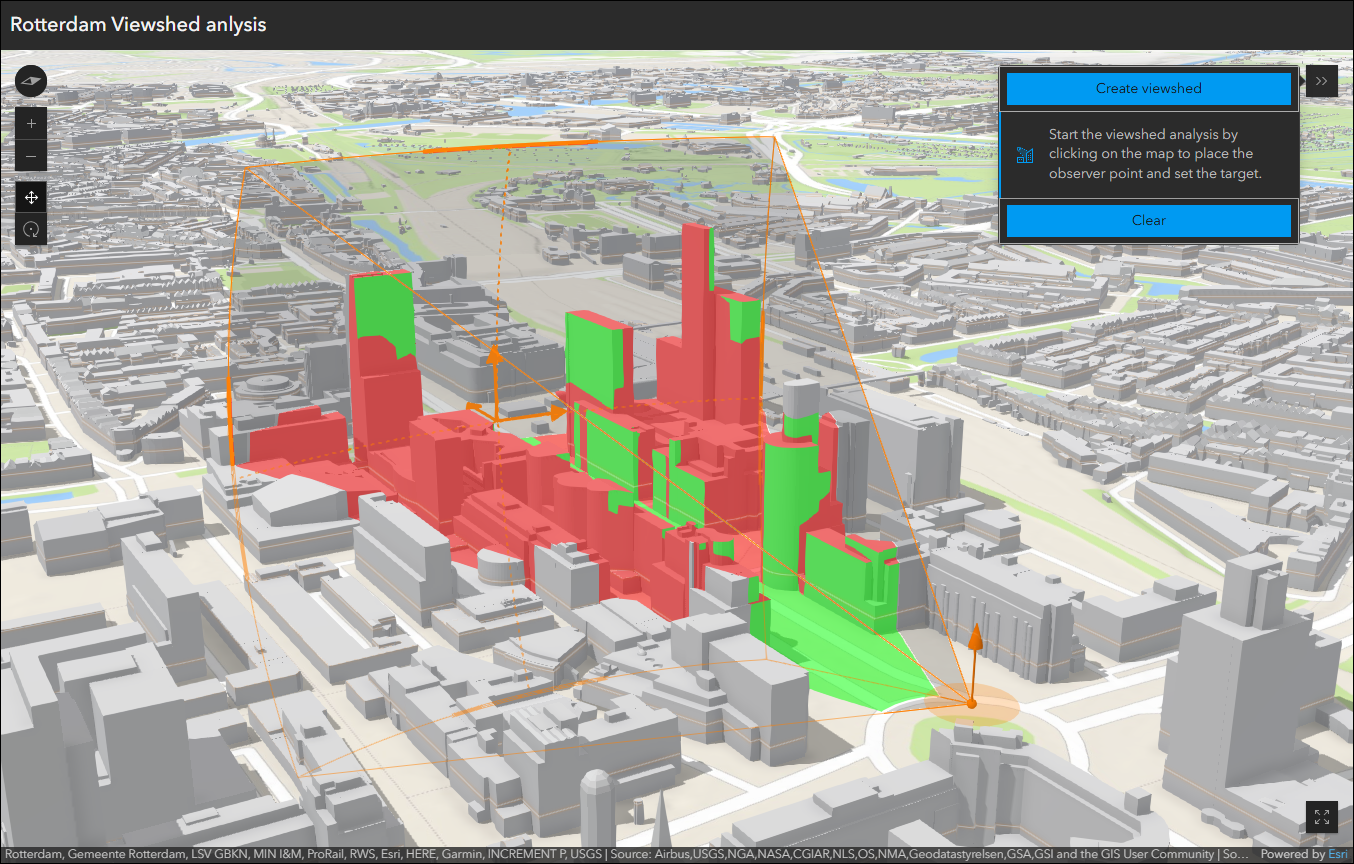This screenshot has width=1354, height=864.
Task: Zoom in on the 3D scene
Action: pyautogui.click(x=31, y=124)
